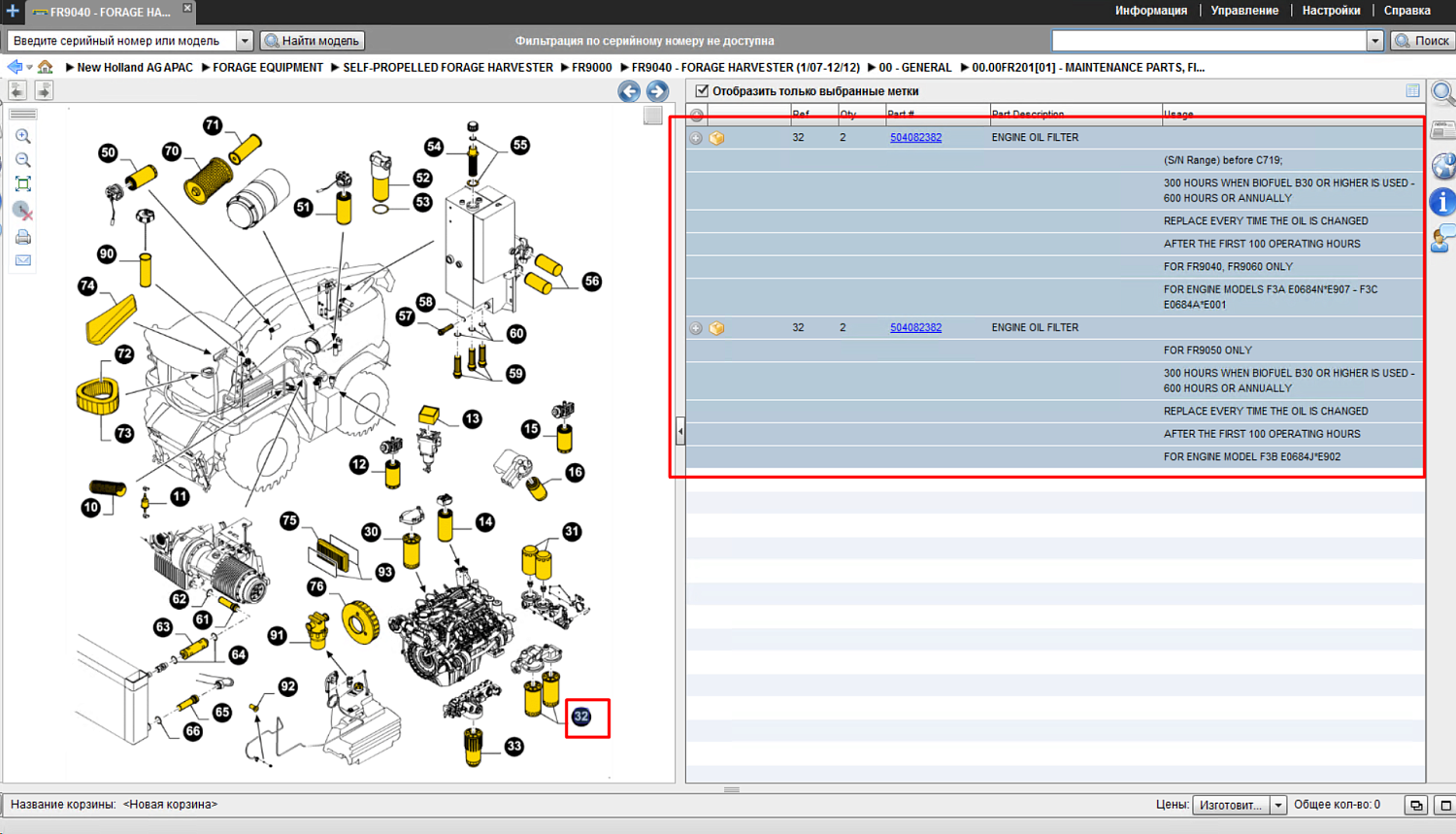The height and width of the screenshot is (834, 1456).
Task: Click the single-window icon in the status bar
Action: [1444, 805]
